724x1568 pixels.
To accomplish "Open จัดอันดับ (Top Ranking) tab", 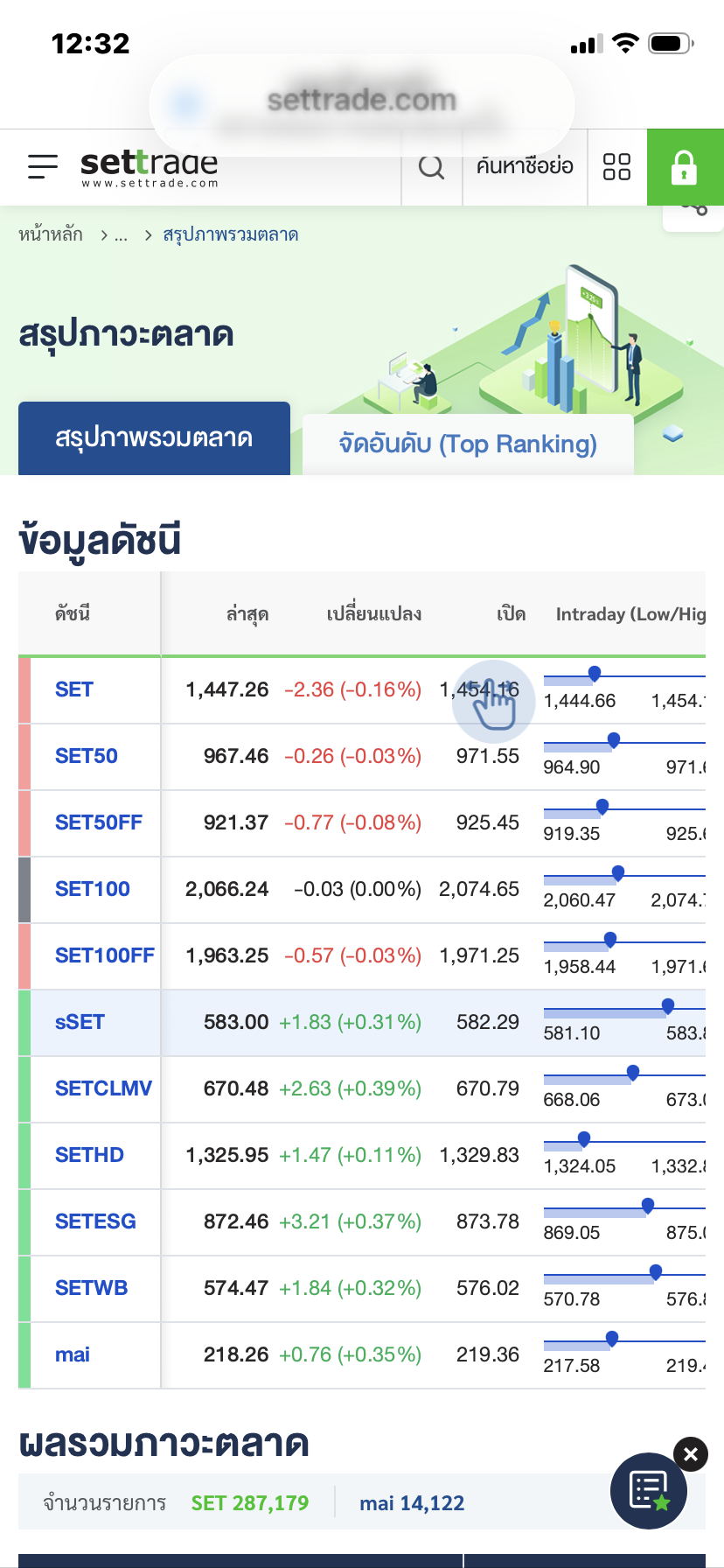I will [468, 444].
